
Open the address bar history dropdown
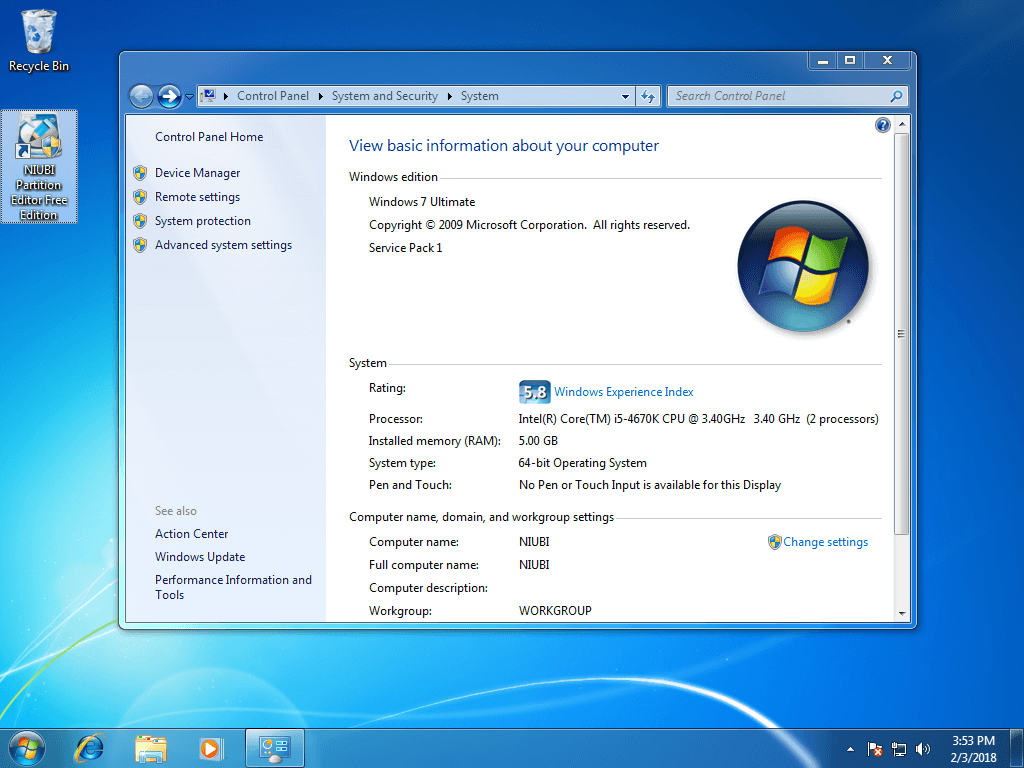625,97
